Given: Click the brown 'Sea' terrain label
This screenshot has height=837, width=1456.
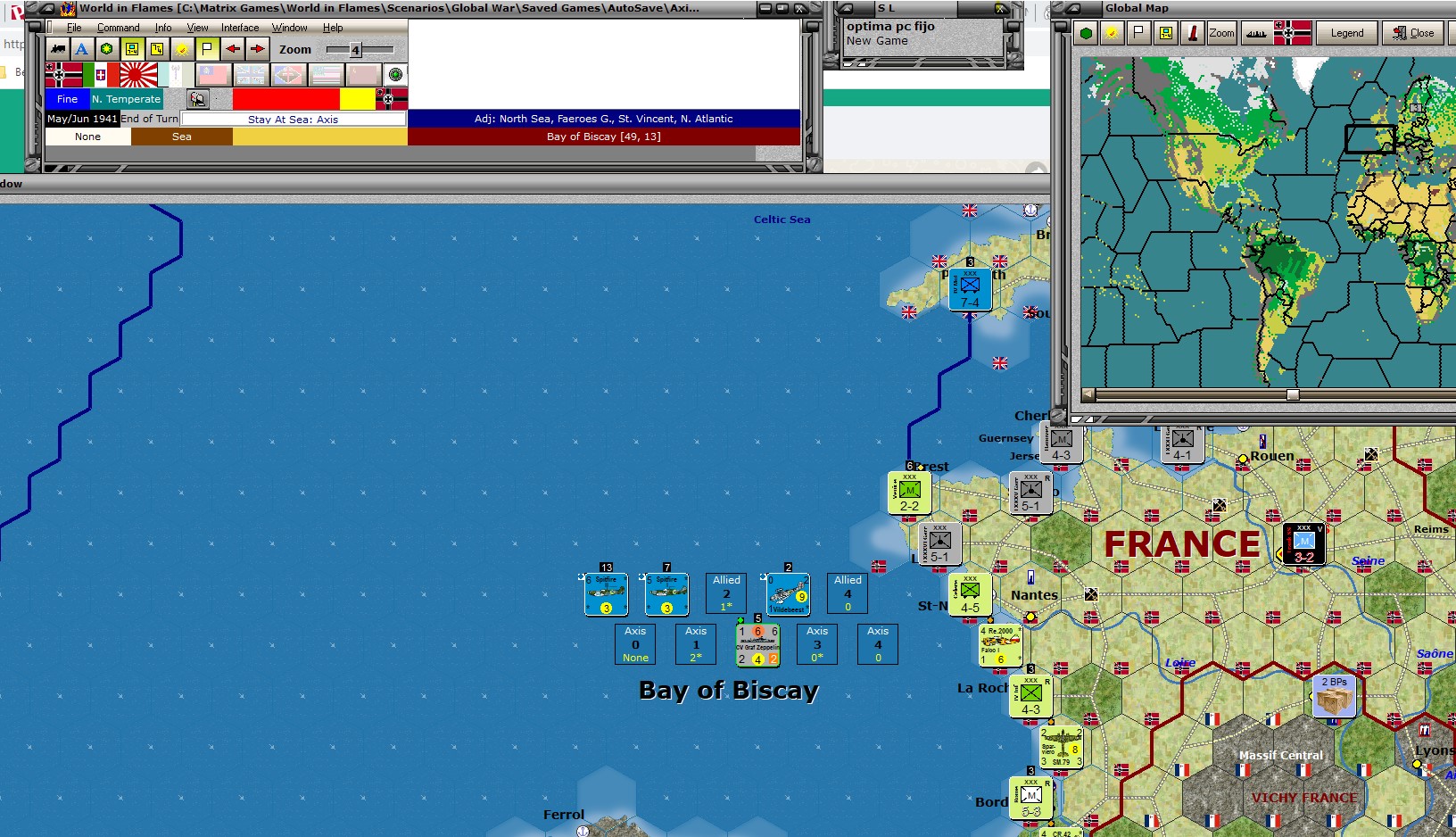Looking at the screenshot, I should click(x=182, y=137).
